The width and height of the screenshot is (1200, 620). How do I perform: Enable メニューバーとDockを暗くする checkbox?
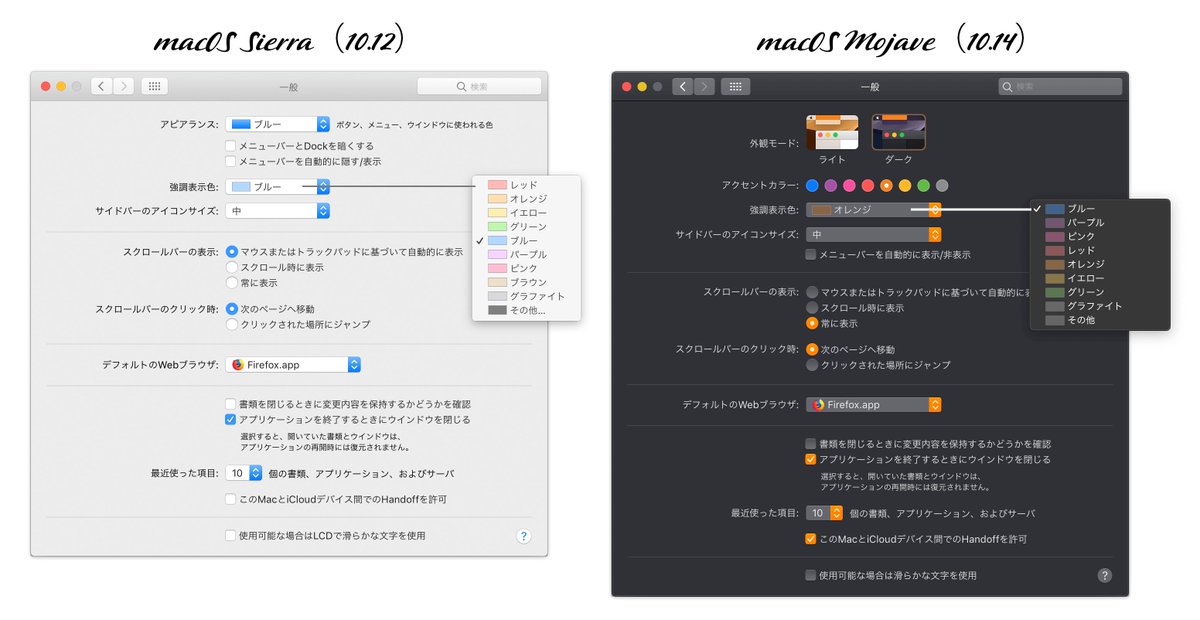(230, 146)
